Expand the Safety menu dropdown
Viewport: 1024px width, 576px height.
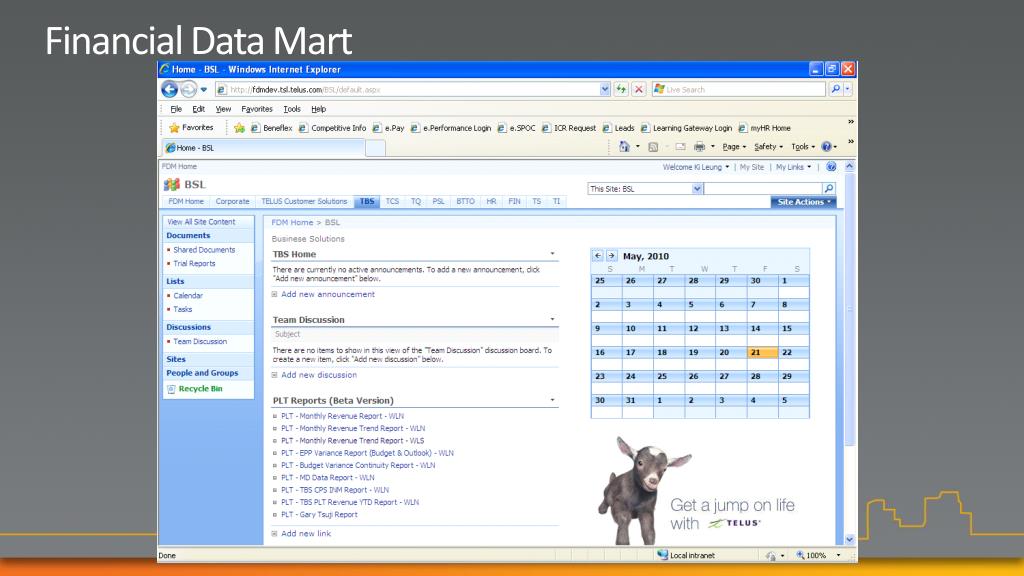768,147
